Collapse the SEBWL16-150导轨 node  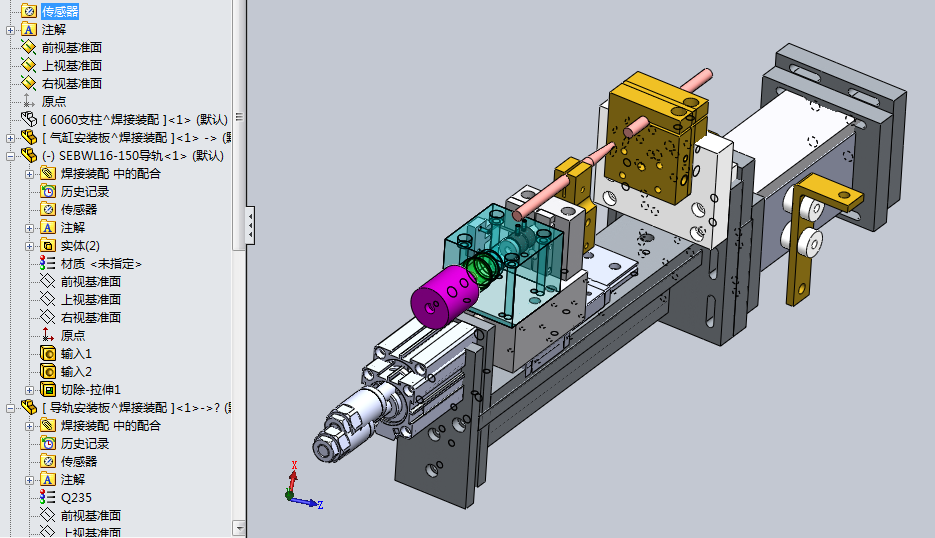click(10, 156)
